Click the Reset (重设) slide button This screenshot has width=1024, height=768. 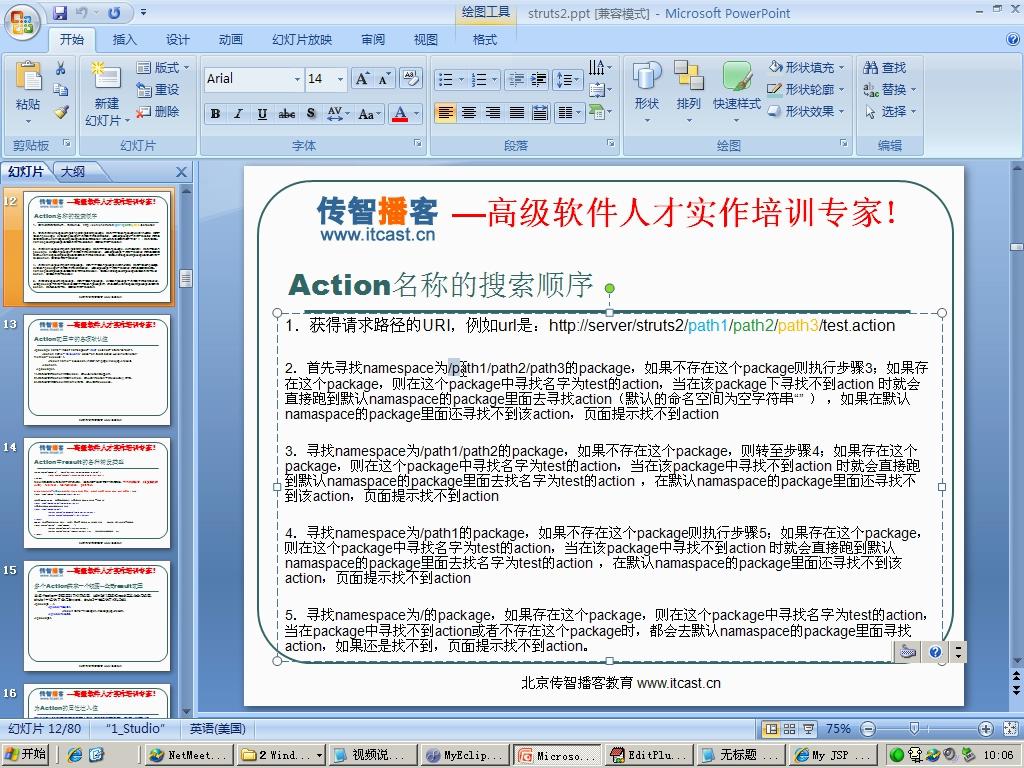tap(158, 89)
